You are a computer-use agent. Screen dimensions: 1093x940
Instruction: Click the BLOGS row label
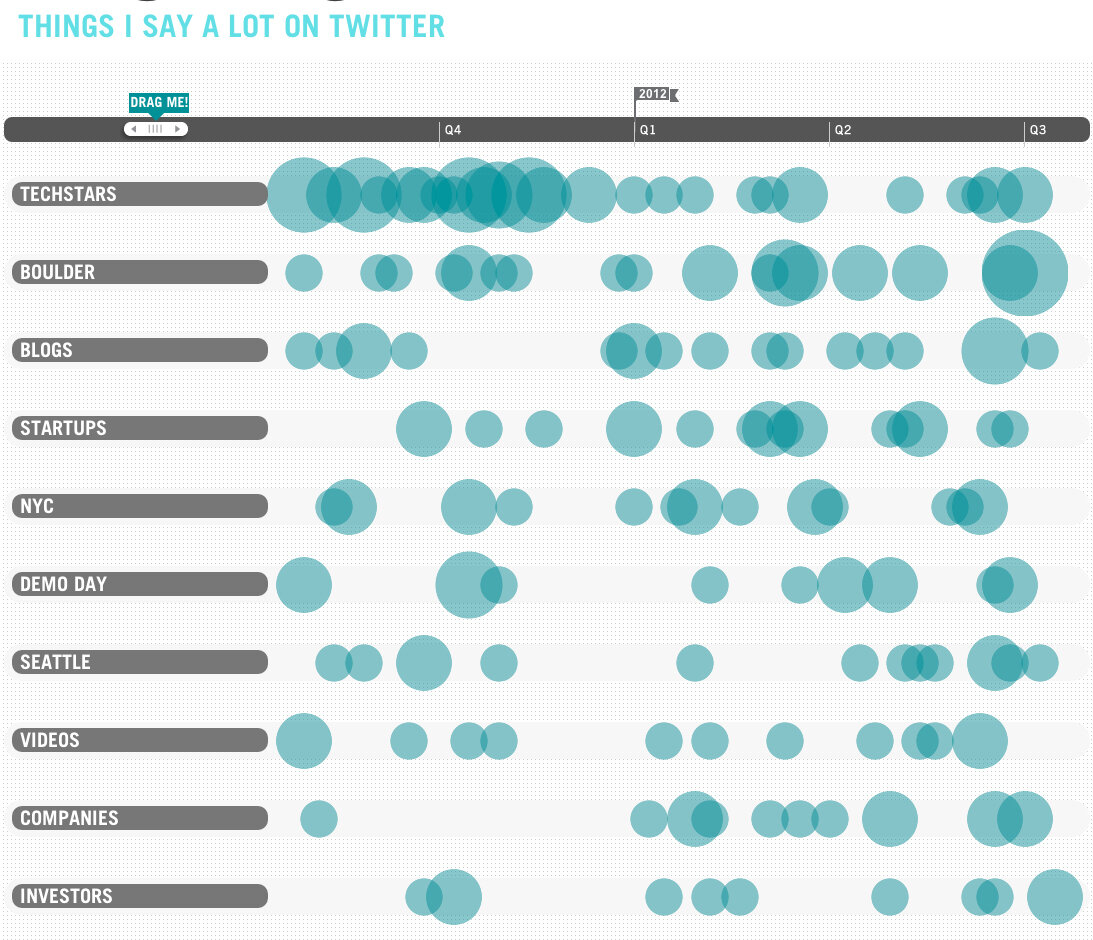139,350
